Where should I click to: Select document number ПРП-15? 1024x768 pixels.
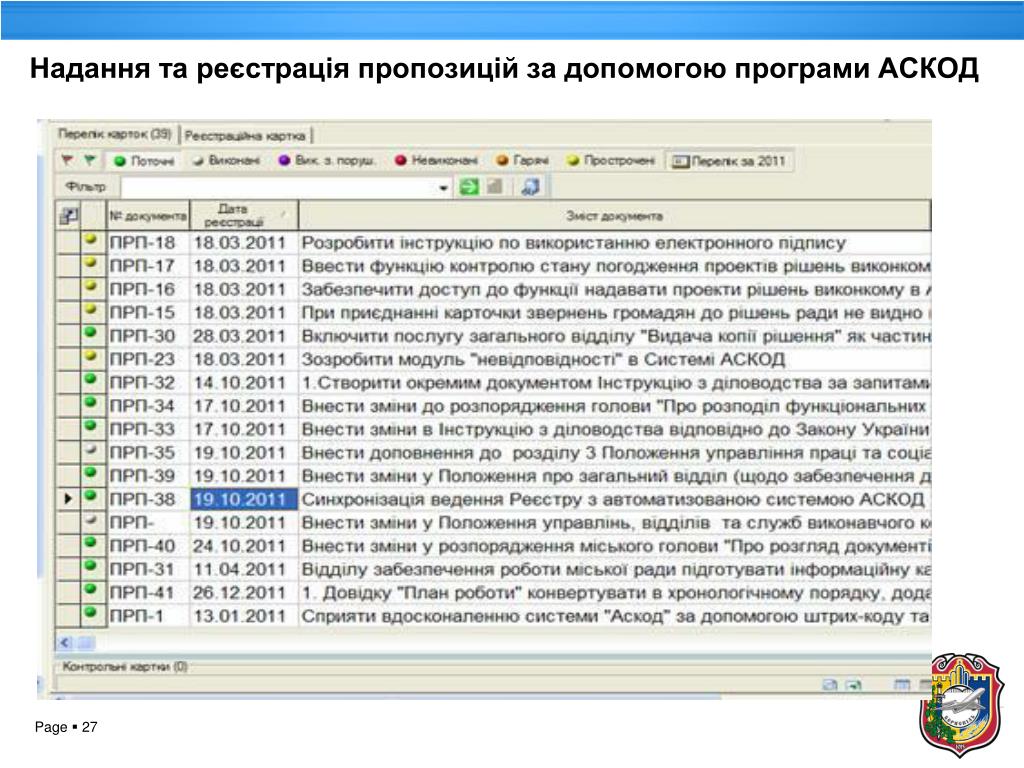[x=142, y=313]
